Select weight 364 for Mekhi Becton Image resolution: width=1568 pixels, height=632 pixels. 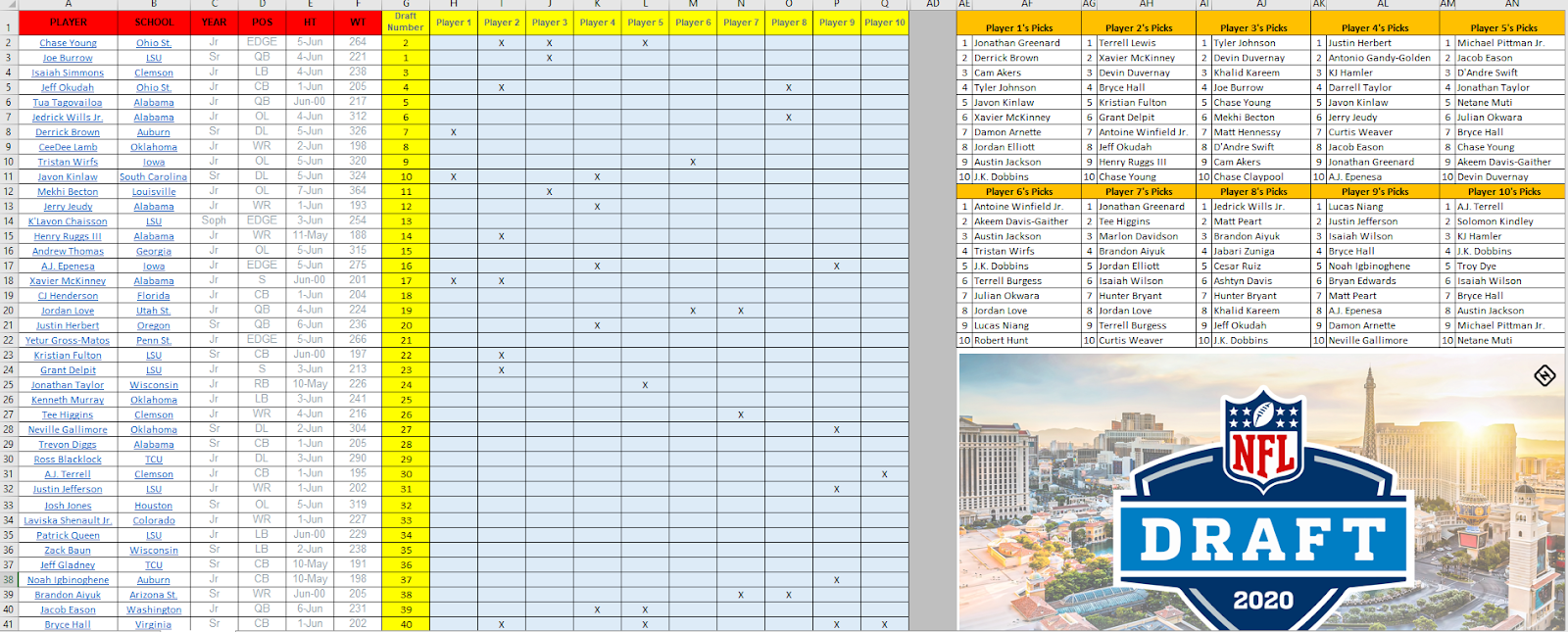[358, 191]
